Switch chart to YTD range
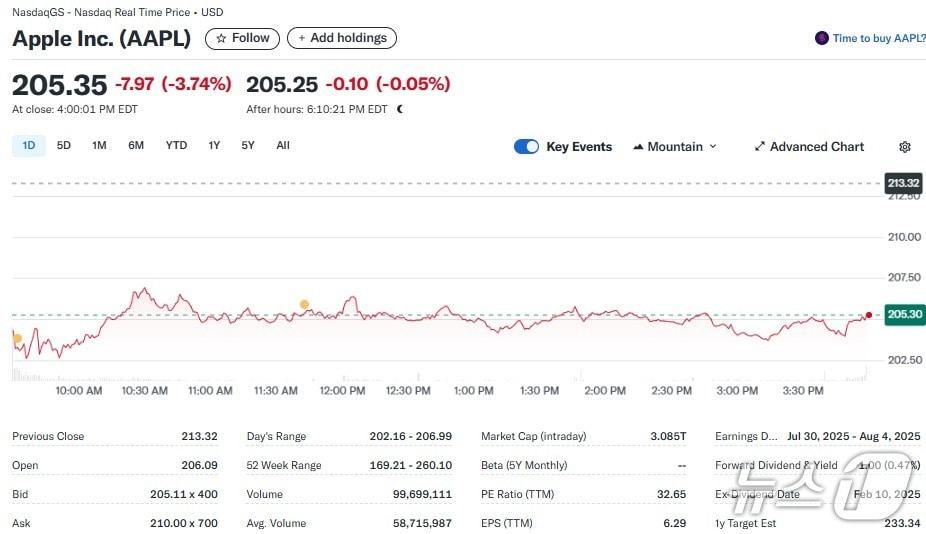926x534 pixels. click(x=176, y=146)
